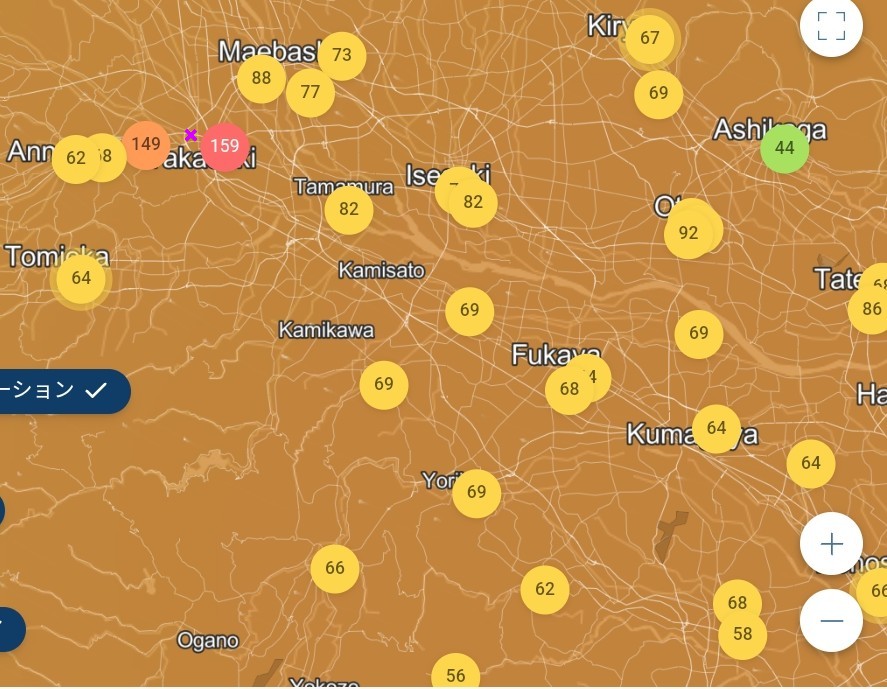This screenshot has height=689, width=887.
Task: Open the 92 marker near Ota
Action: (688, 234)
